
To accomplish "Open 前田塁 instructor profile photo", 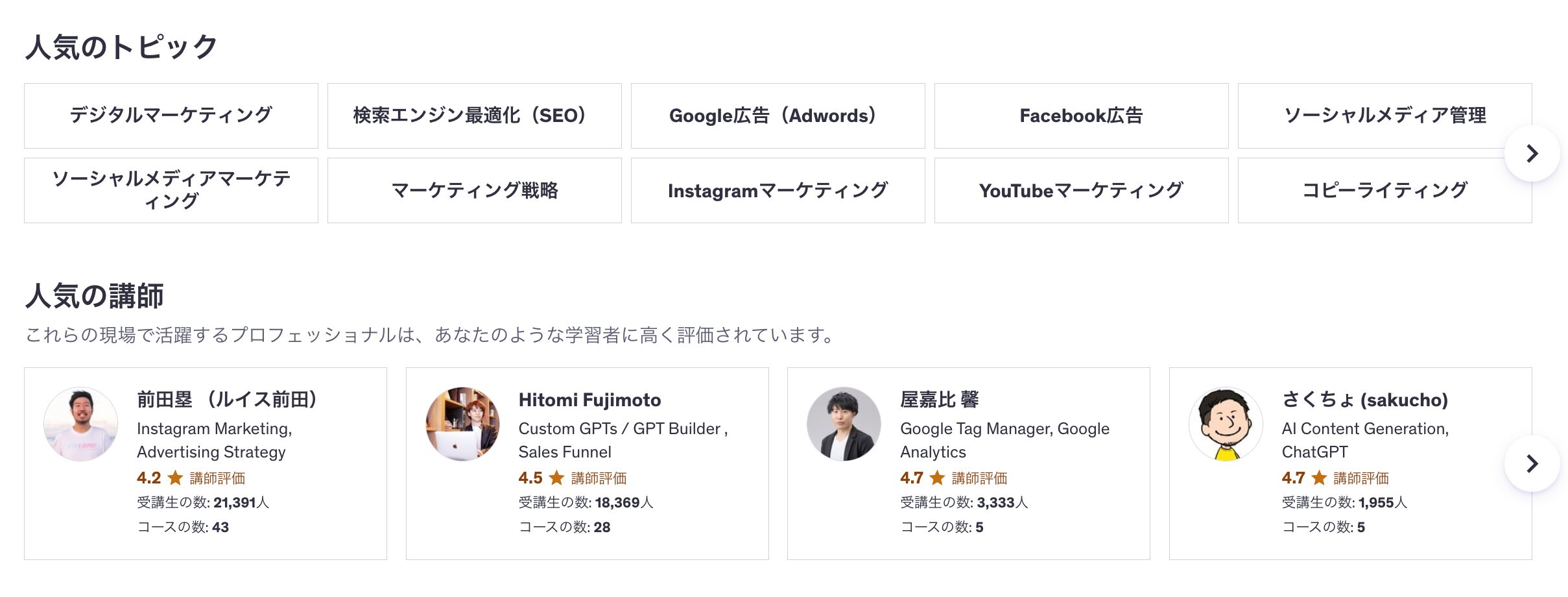I will [x=81, y=424].
